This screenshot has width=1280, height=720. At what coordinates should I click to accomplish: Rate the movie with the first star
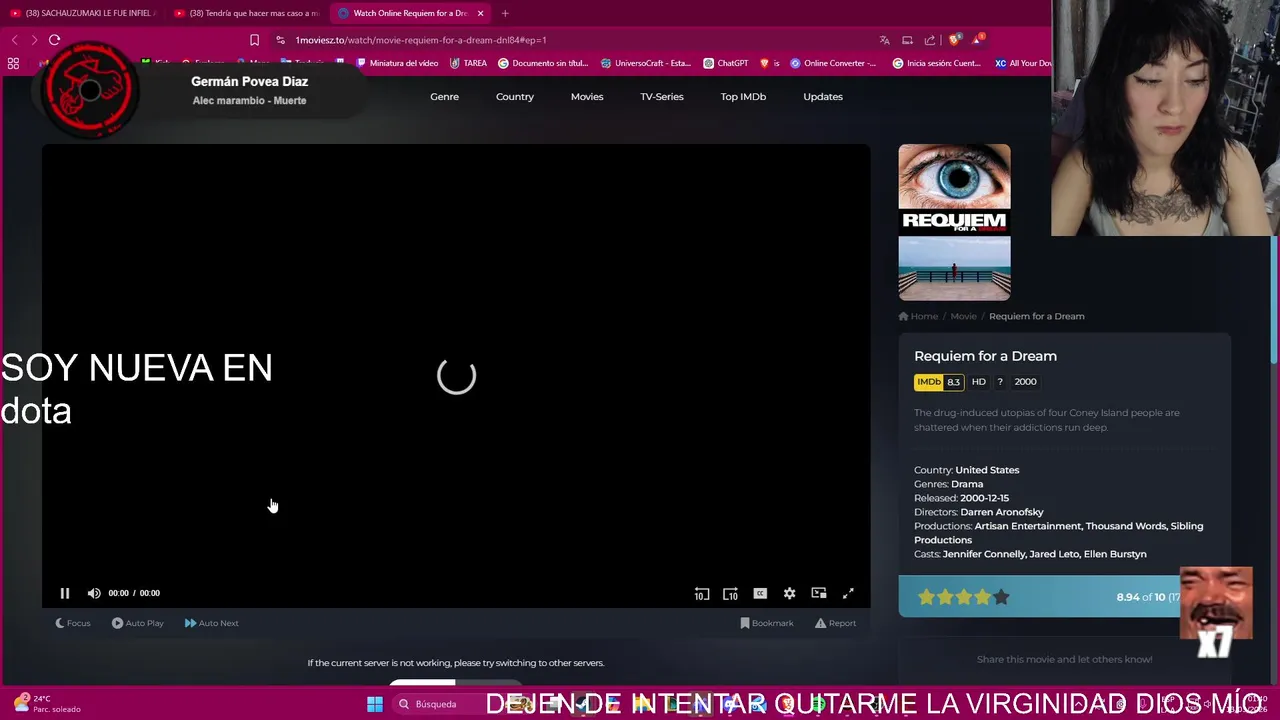(x=926, y=597)
